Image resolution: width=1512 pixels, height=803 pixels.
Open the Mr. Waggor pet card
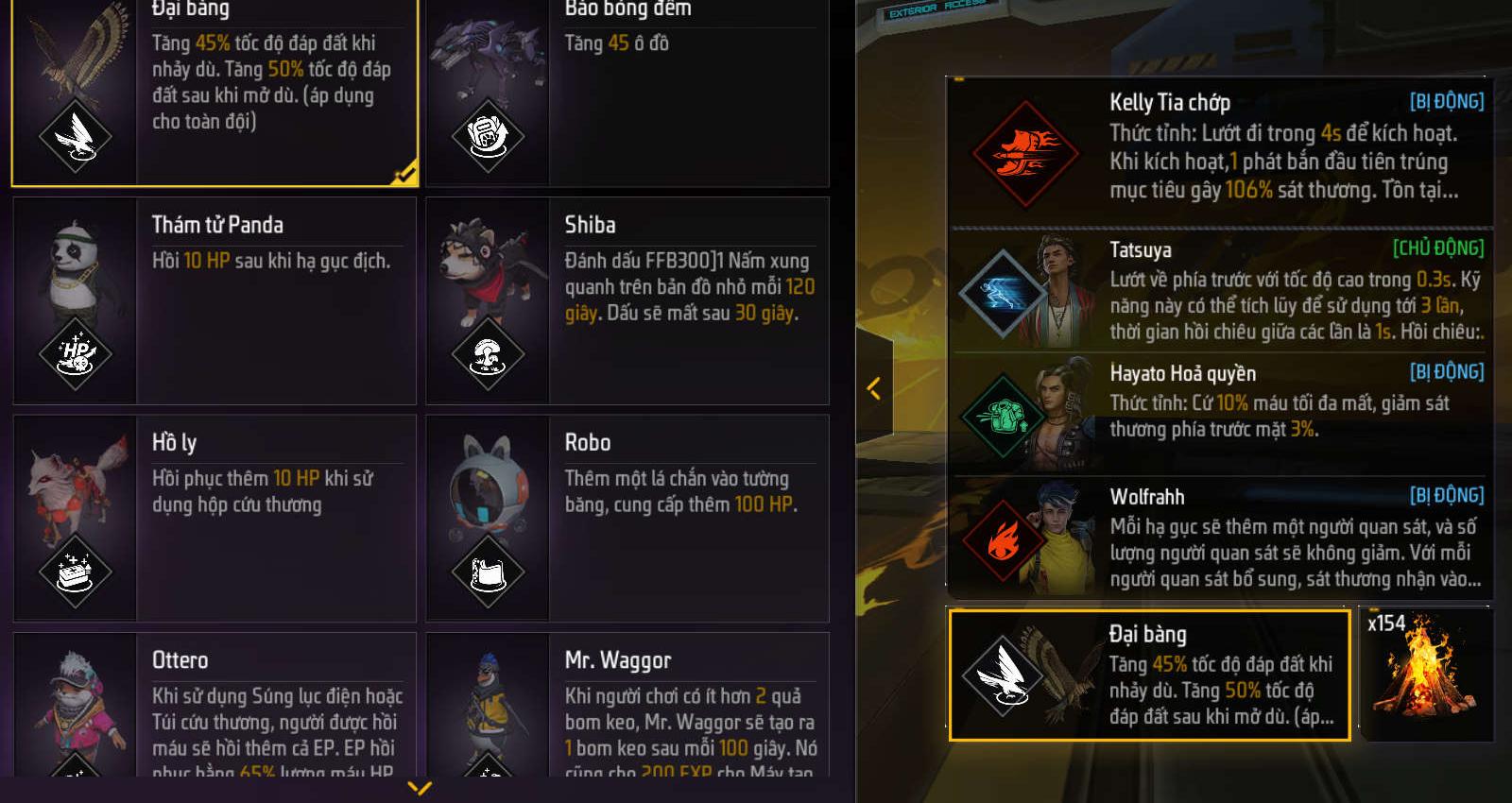coord(627,704)
